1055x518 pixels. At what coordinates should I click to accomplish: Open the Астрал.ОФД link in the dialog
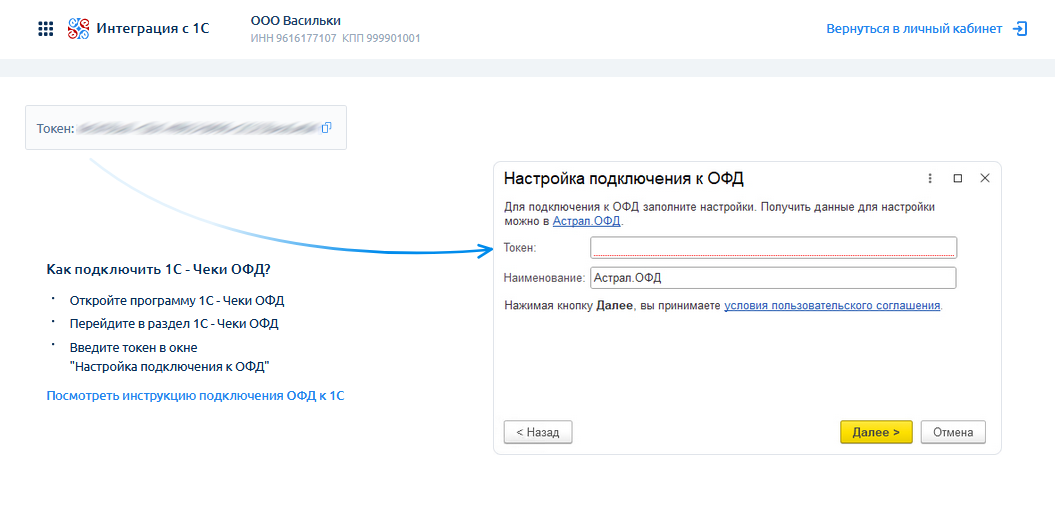(x=587, y=221)
